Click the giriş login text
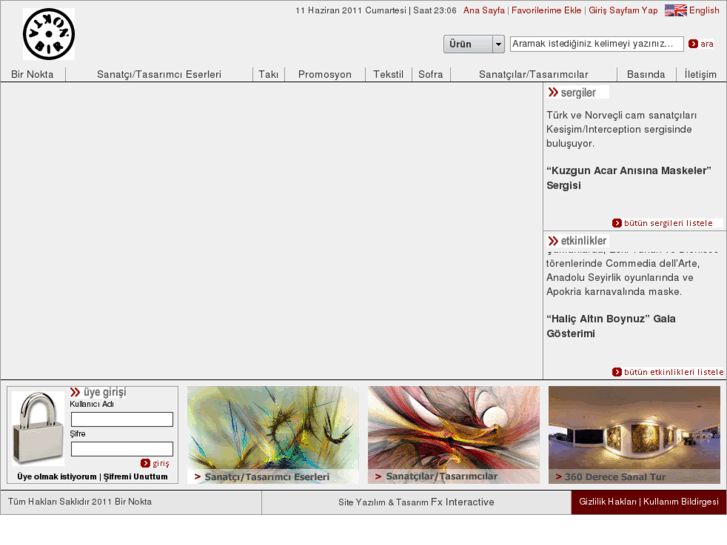727x545 pixels. pyautogui.click(x=161, y=463)
